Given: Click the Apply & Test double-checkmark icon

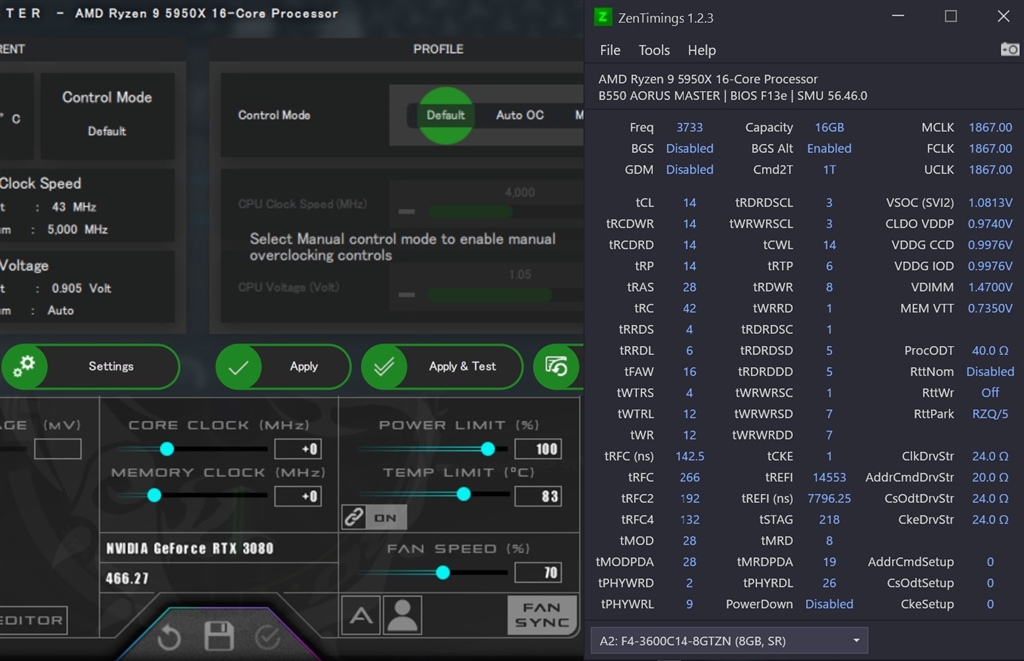Looking at the screenshot, I should click(x=385, y=367).
